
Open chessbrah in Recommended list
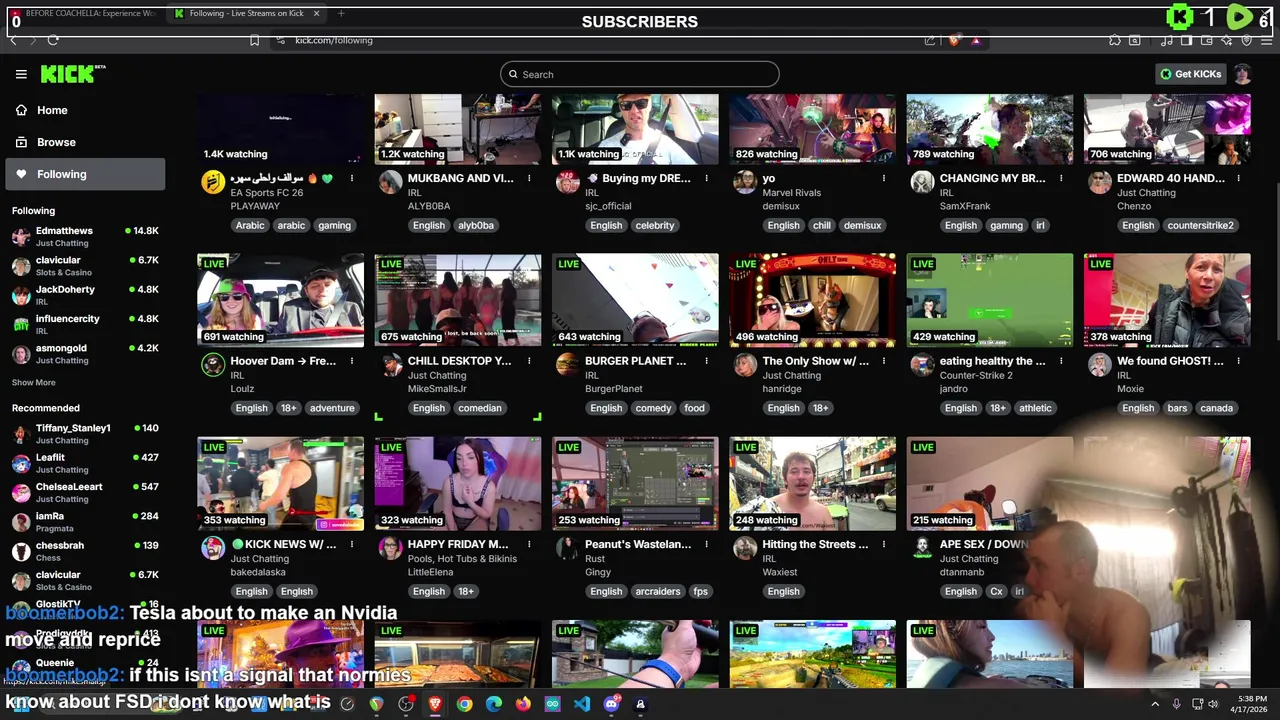click(x=85, y=551)
